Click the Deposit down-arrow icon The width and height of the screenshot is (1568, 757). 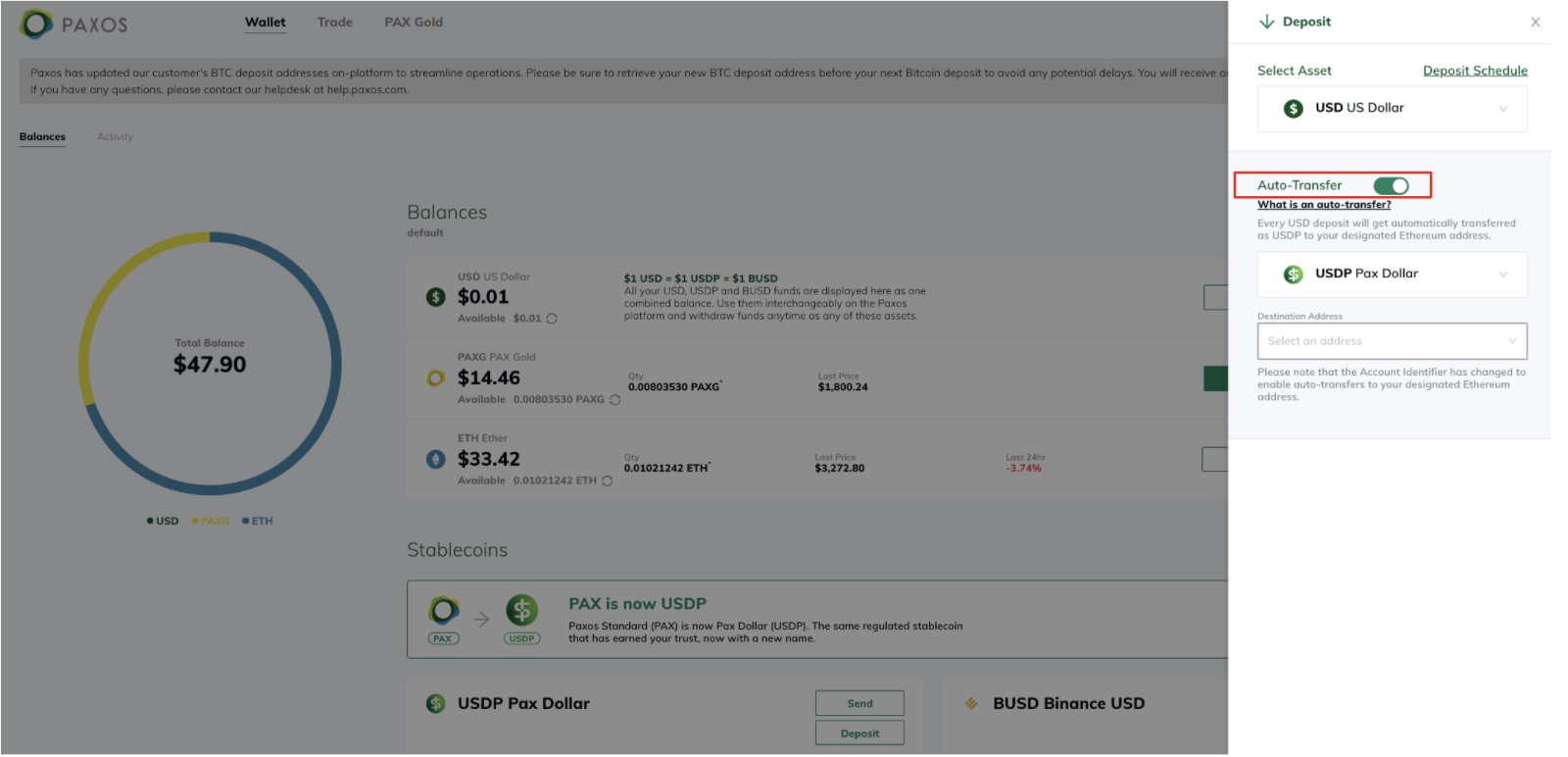(x=1266, y=22)
